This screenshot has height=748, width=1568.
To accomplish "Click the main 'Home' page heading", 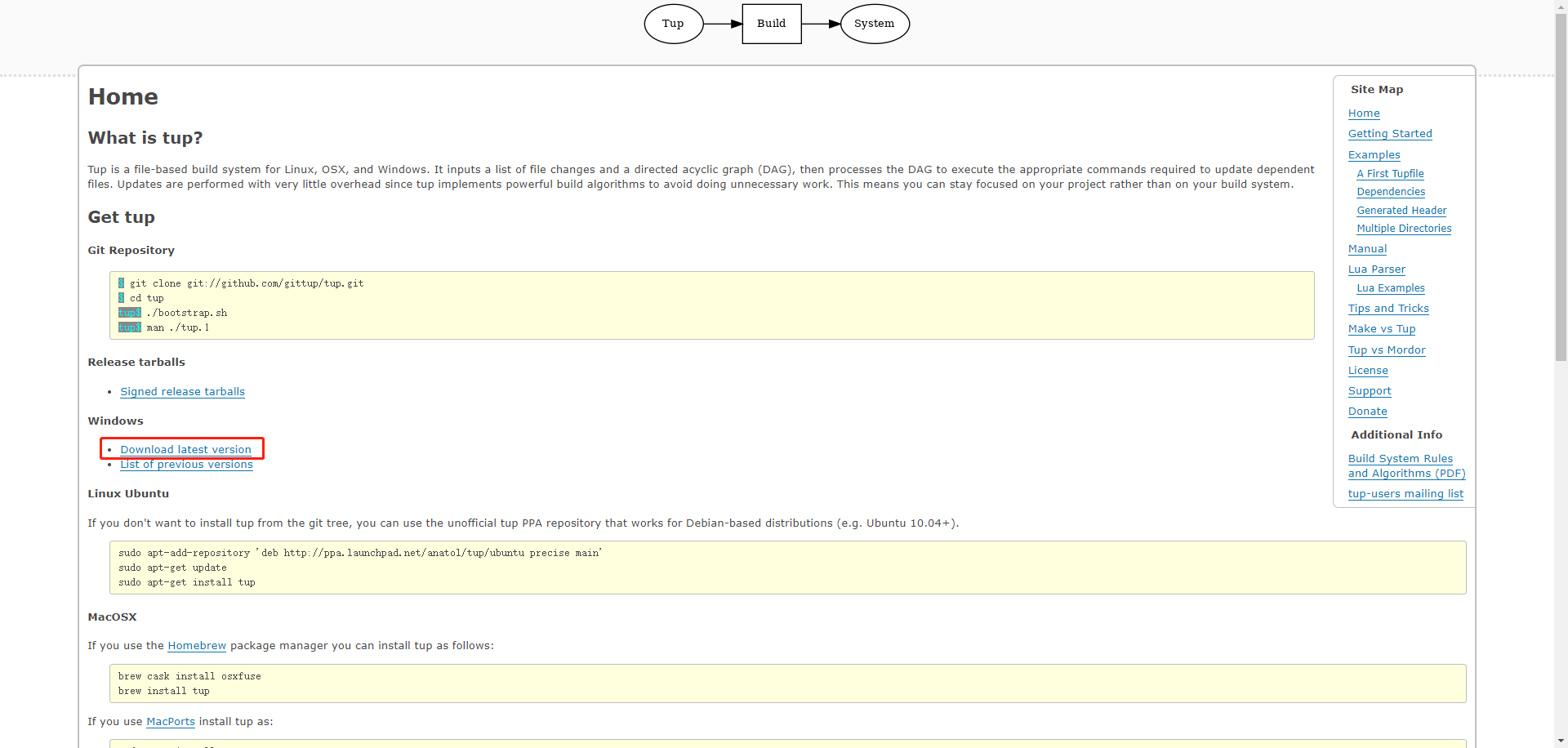I will [x=123, y=97].
